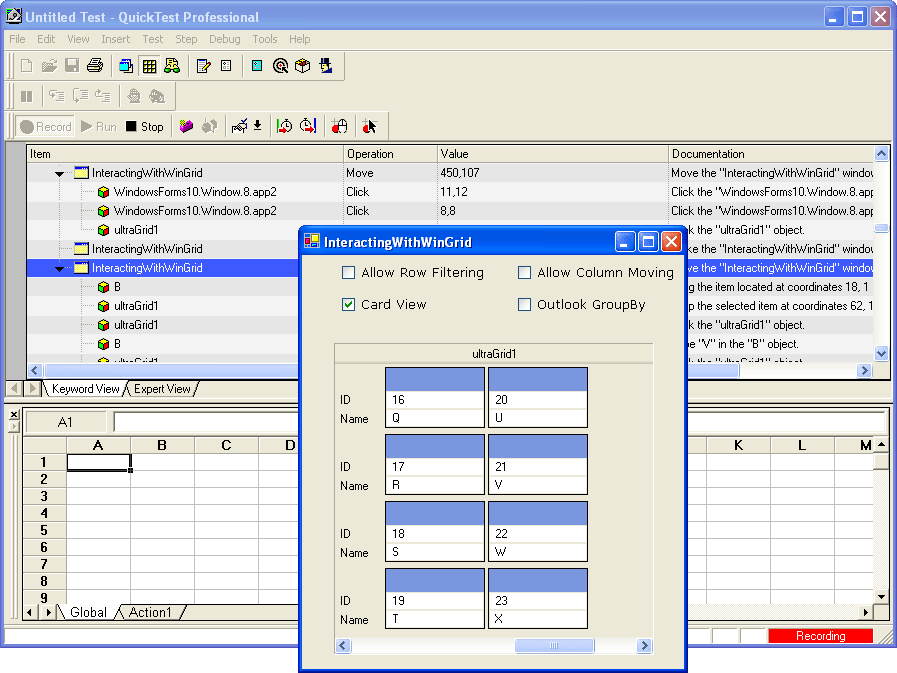
Task: Enable the Allow Column Moving checkbox
Action: tap(524, 272)
